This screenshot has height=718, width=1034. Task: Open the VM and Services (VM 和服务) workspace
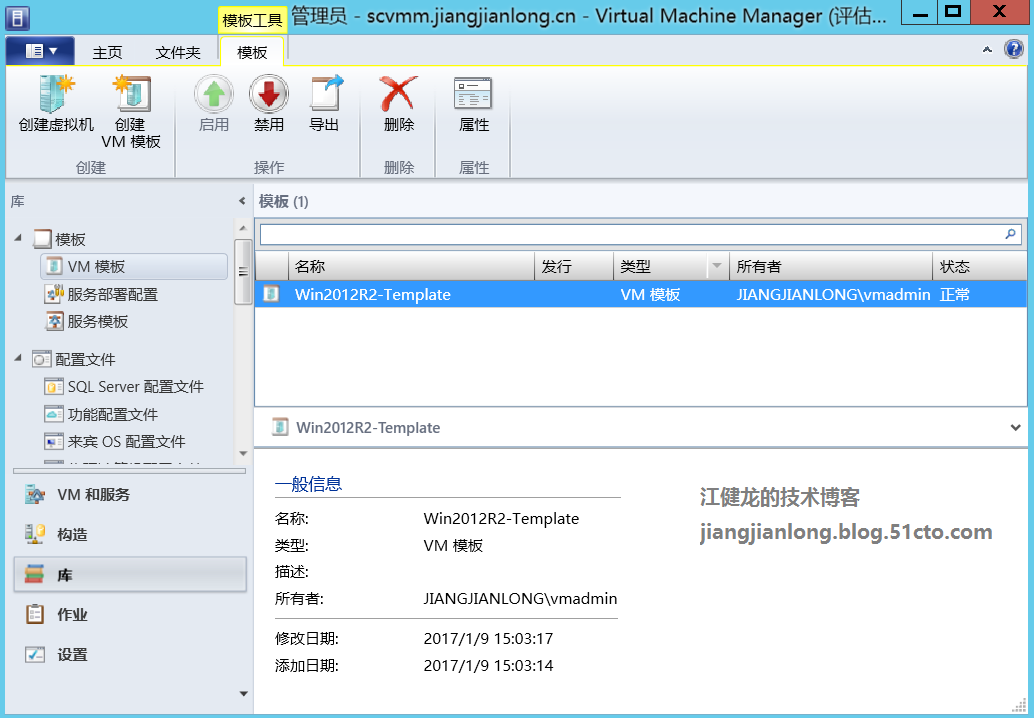tap(129, 494)
